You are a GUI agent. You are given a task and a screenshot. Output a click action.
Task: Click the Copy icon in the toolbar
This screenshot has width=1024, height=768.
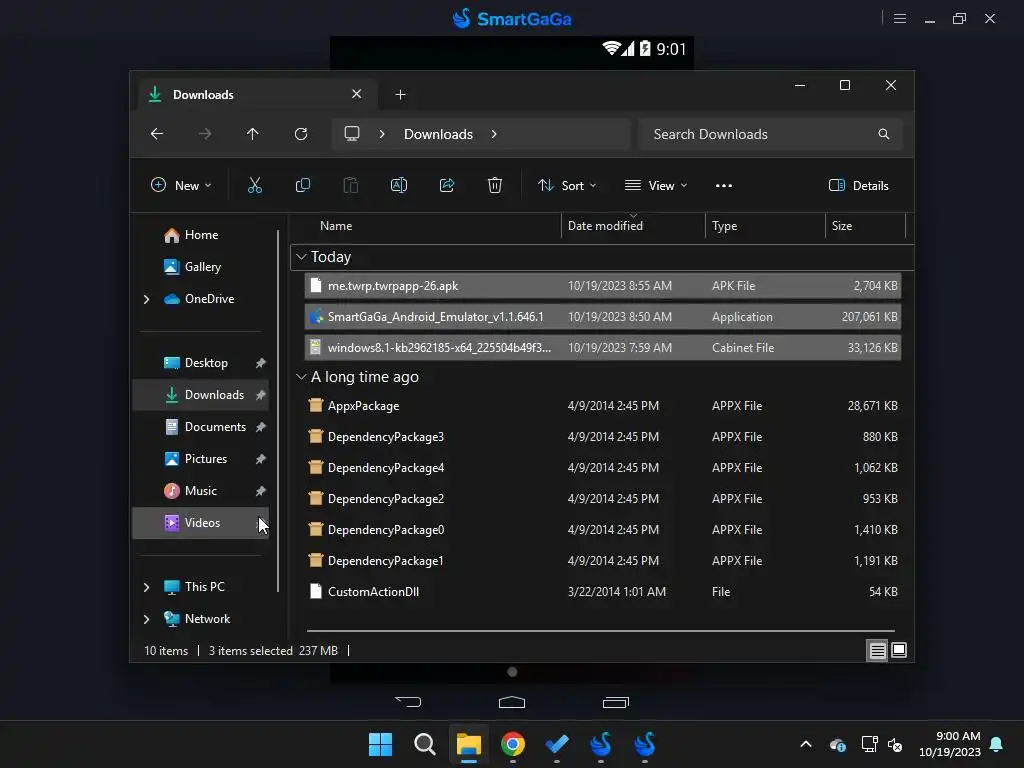click(302, 185)
